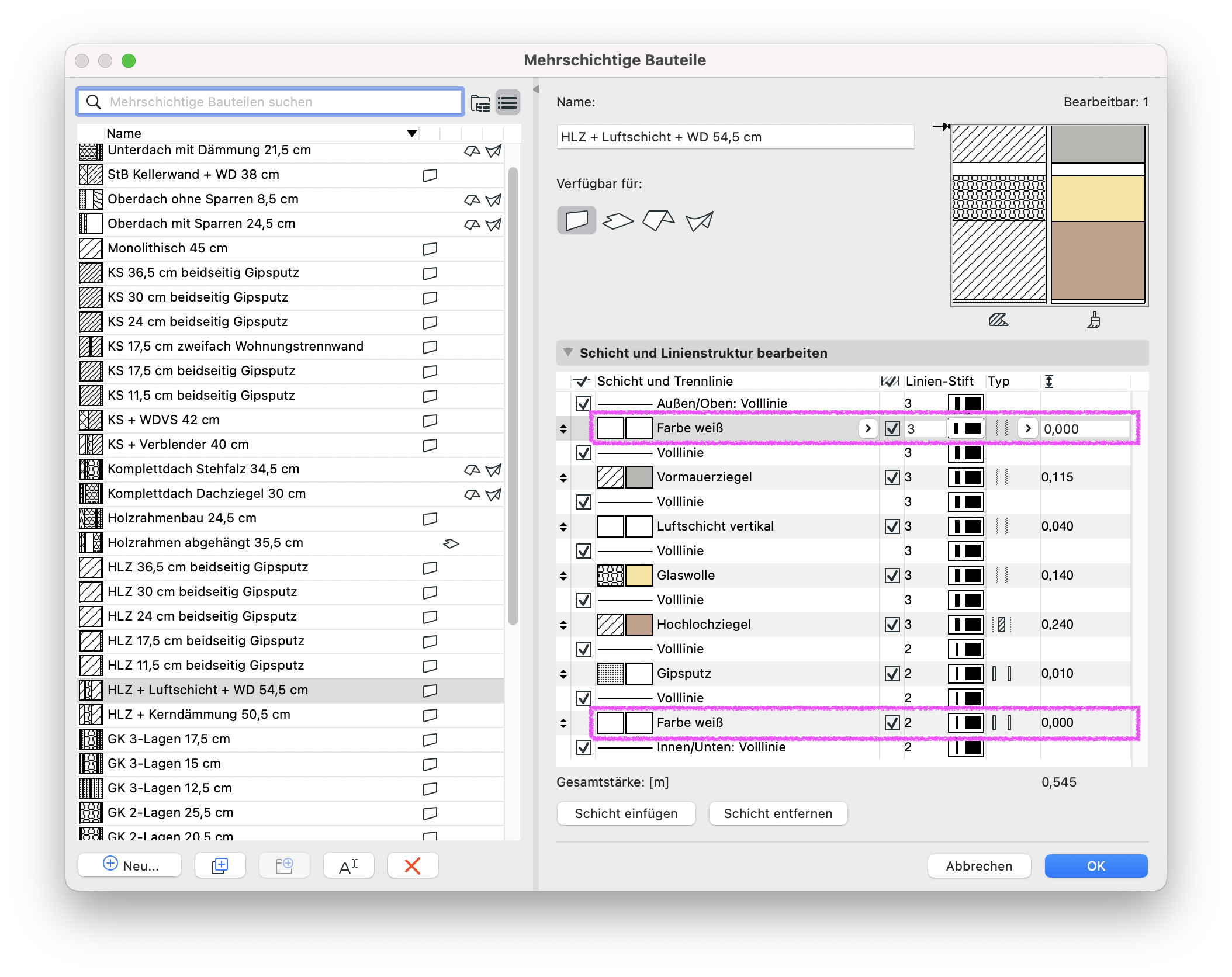This screenshot has height=977, width=1232.
Task: Click the thickness field showing 0,000
Action: tap(1085, 428)
